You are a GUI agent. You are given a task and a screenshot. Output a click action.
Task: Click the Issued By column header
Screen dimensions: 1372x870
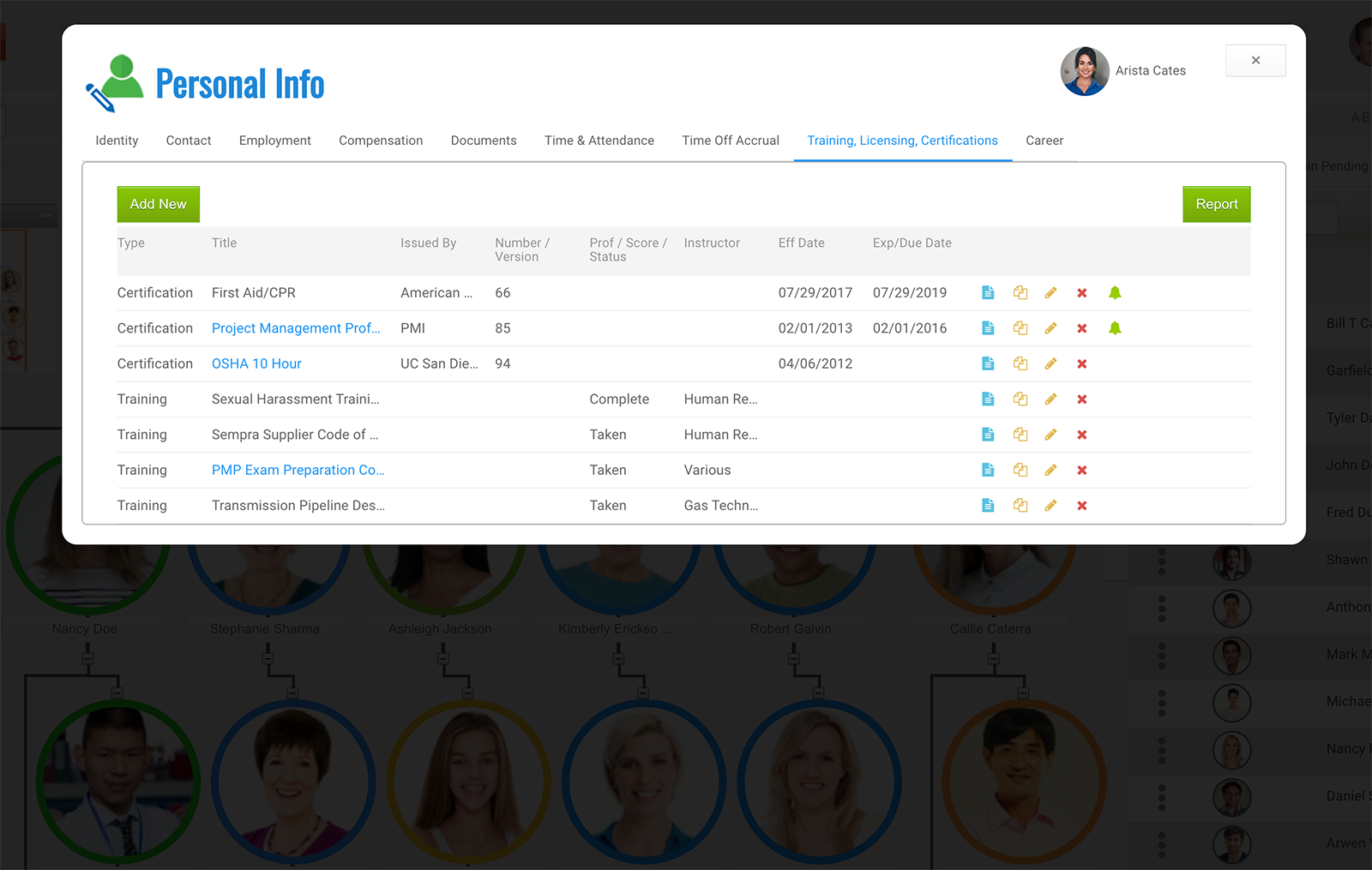tap(429, 243)
